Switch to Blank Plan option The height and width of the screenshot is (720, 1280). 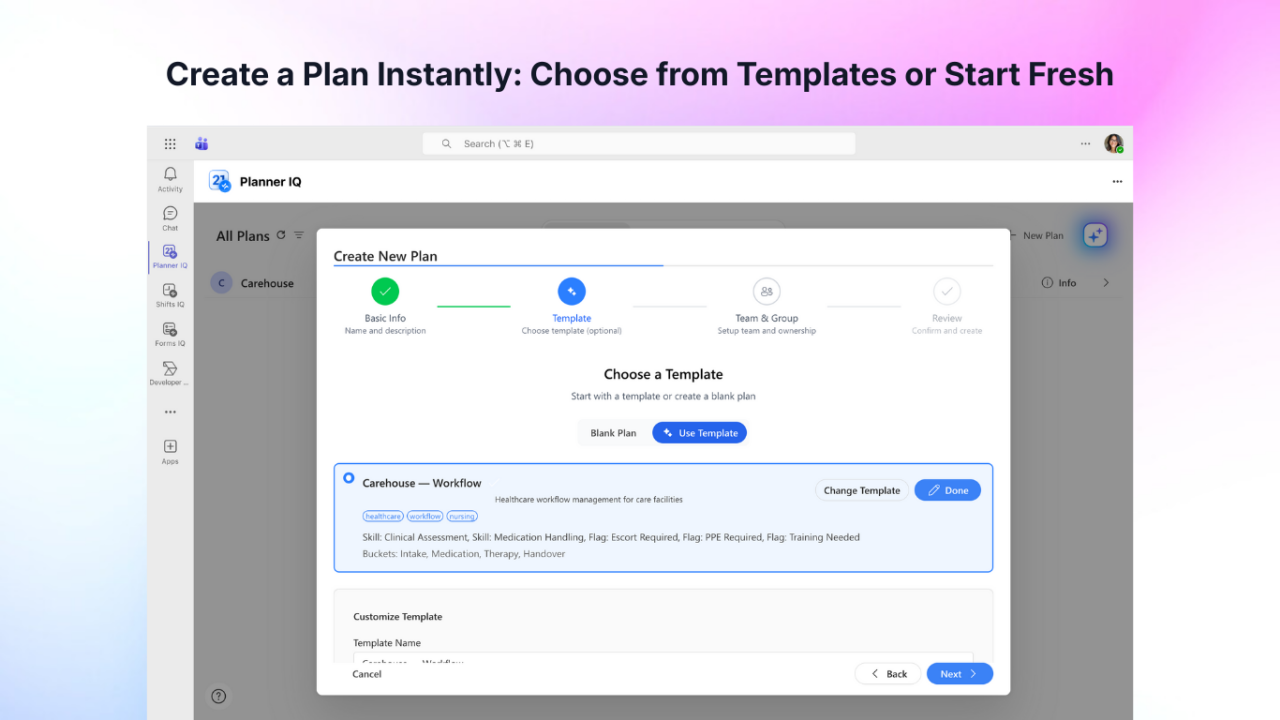(x=613, y=433)
